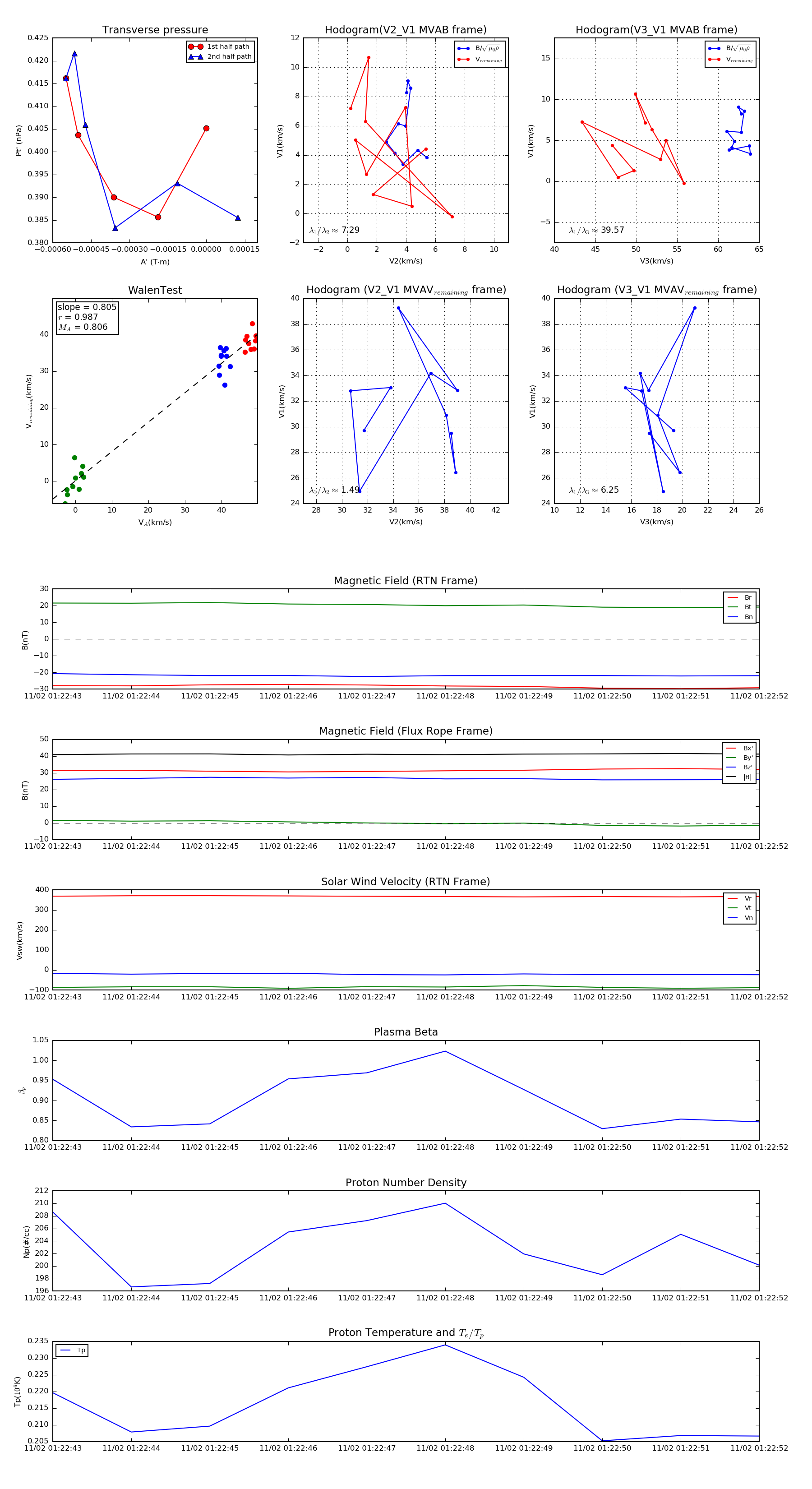Click the highest red point in V2_V1 MVAB hodogram
Viewport: 812px width, 1489px height.
369,58
